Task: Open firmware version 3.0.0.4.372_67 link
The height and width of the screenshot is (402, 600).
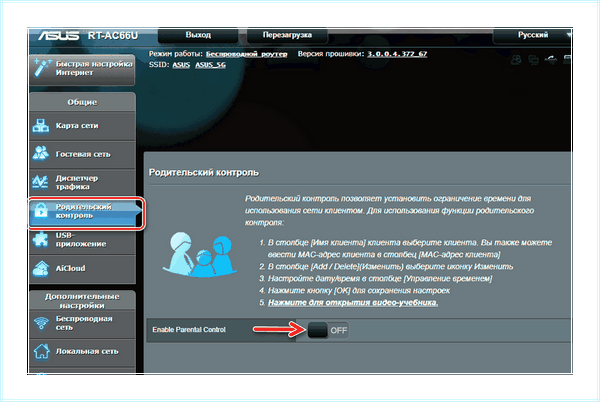Action: (397, 54)
